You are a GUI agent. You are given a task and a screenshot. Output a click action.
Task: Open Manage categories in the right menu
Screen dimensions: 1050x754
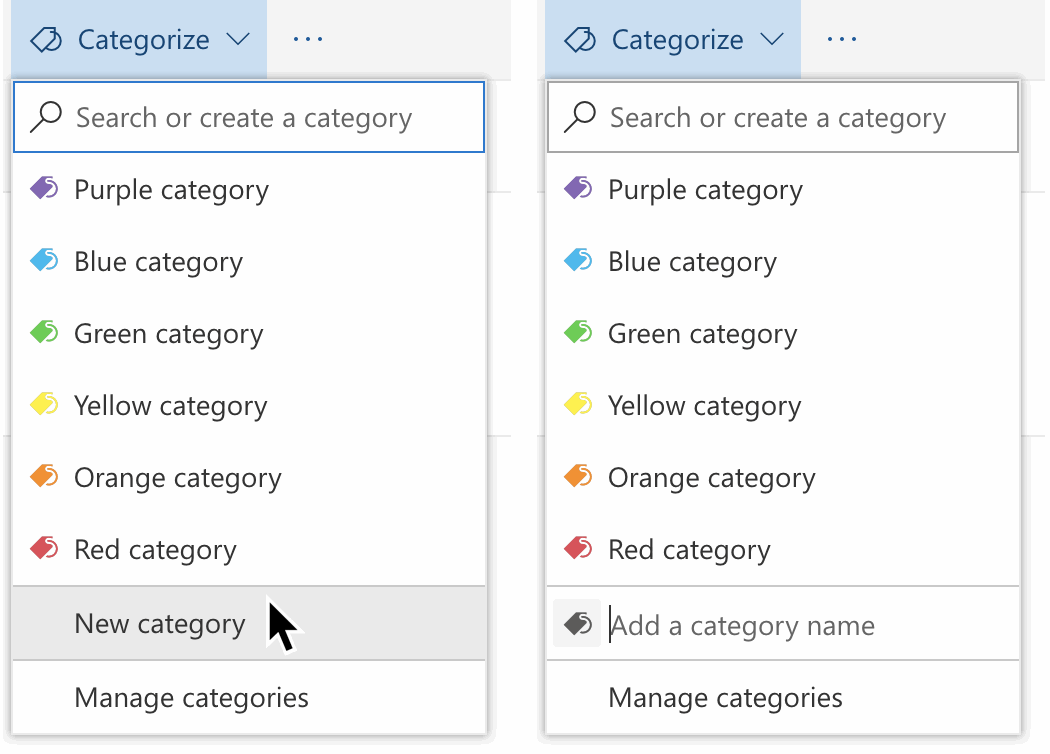[726, 697]
